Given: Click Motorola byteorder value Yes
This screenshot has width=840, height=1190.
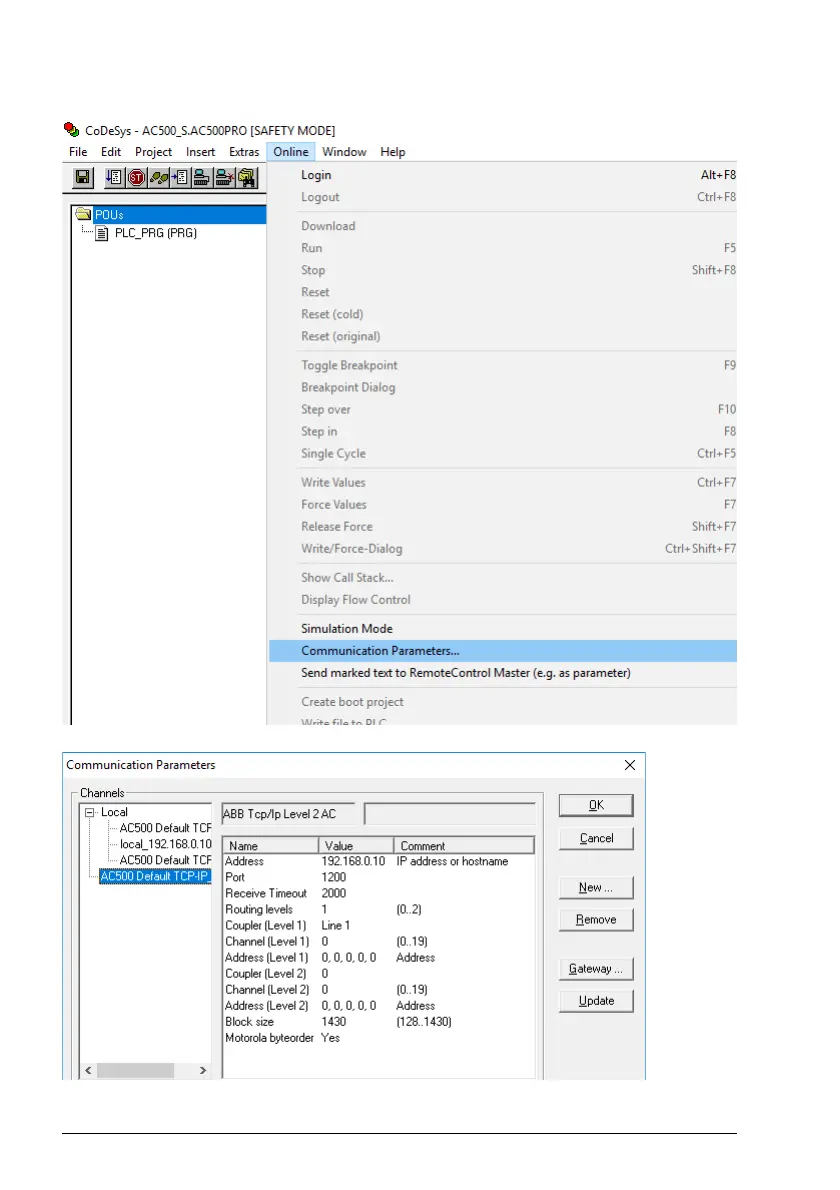Looking at the screenshot, I should tap(330, 1037).
